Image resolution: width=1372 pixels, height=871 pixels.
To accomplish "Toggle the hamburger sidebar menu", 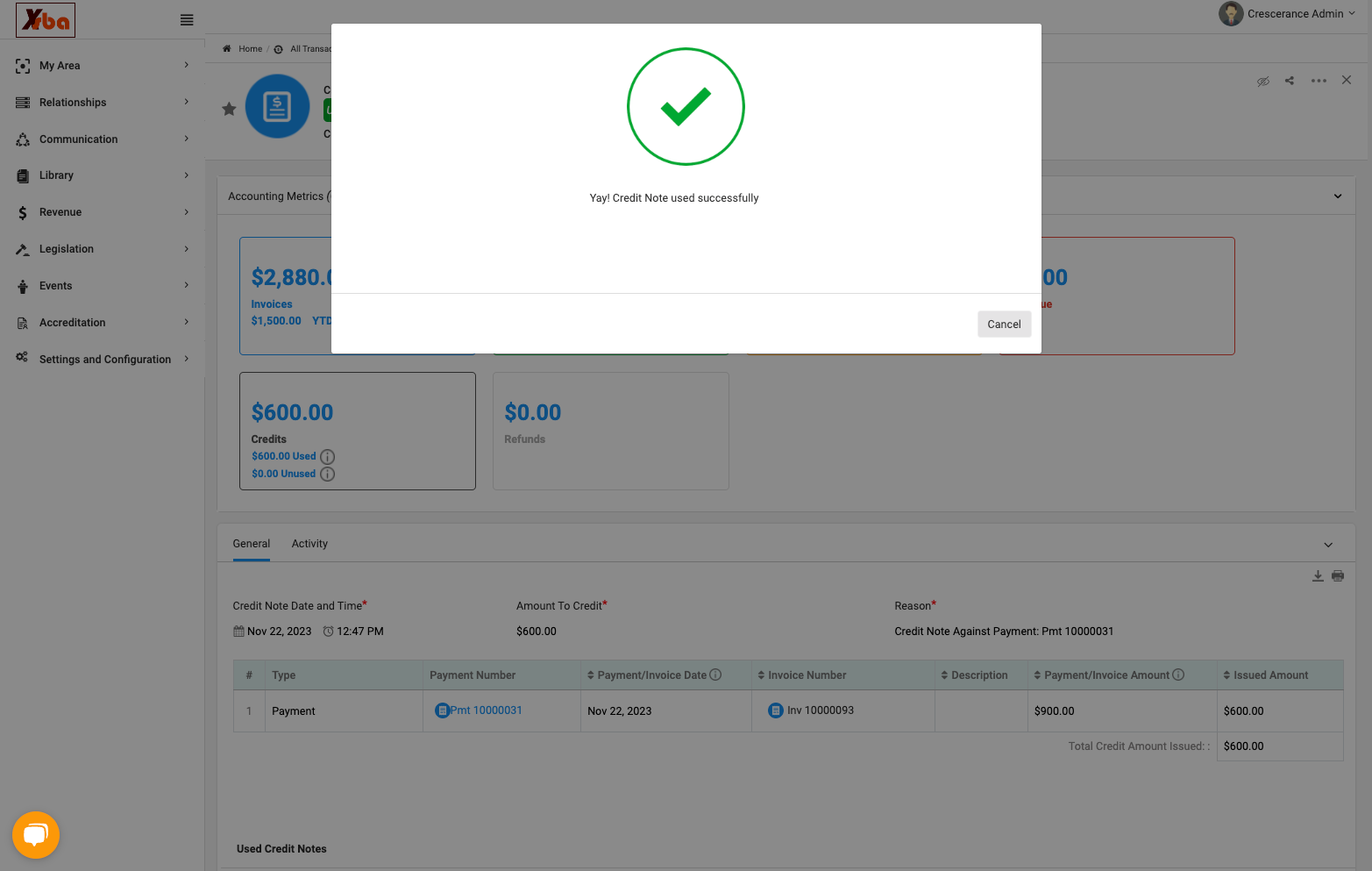I will coord(187,20).
